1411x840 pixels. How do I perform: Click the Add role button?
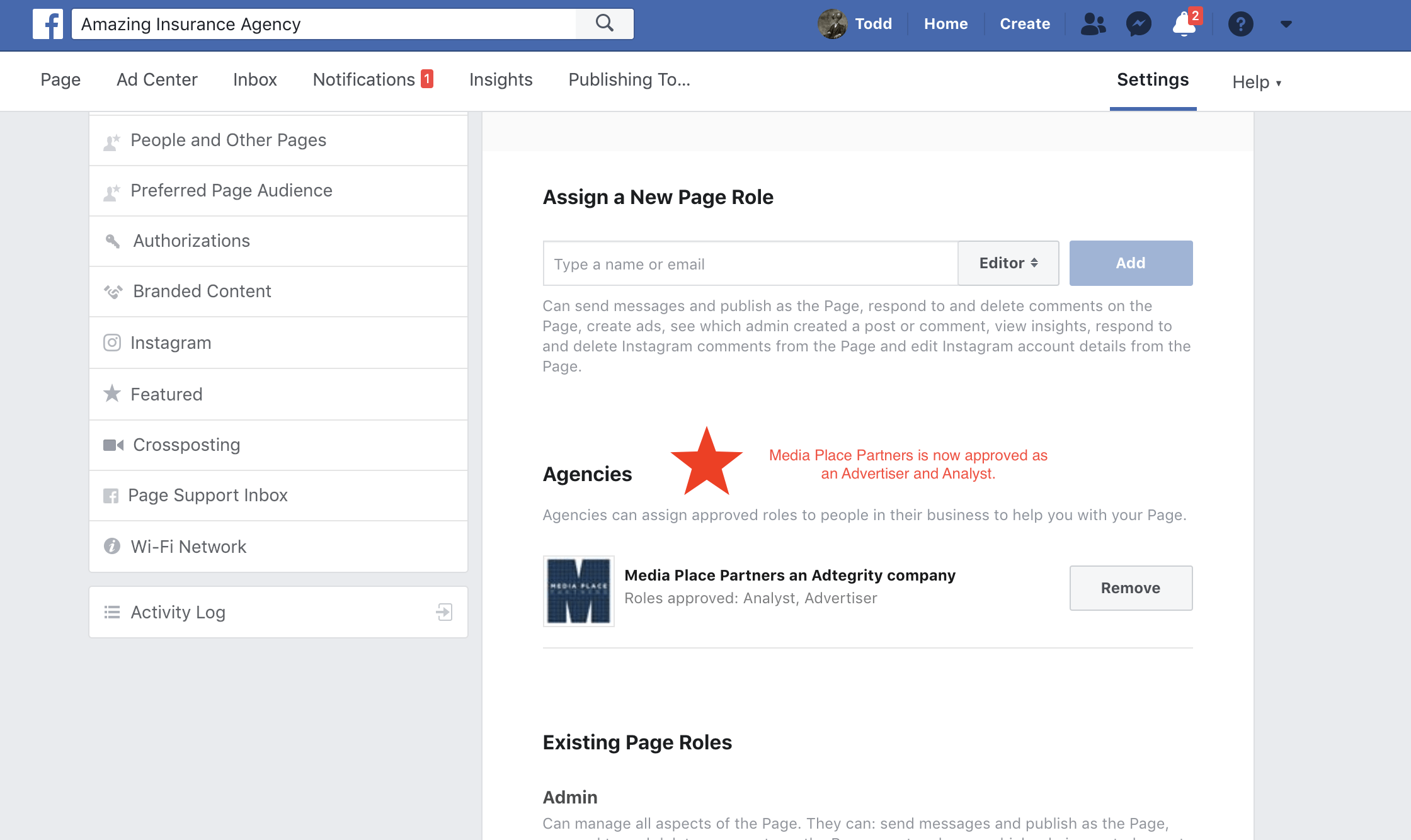click(x=1131, y=263)
